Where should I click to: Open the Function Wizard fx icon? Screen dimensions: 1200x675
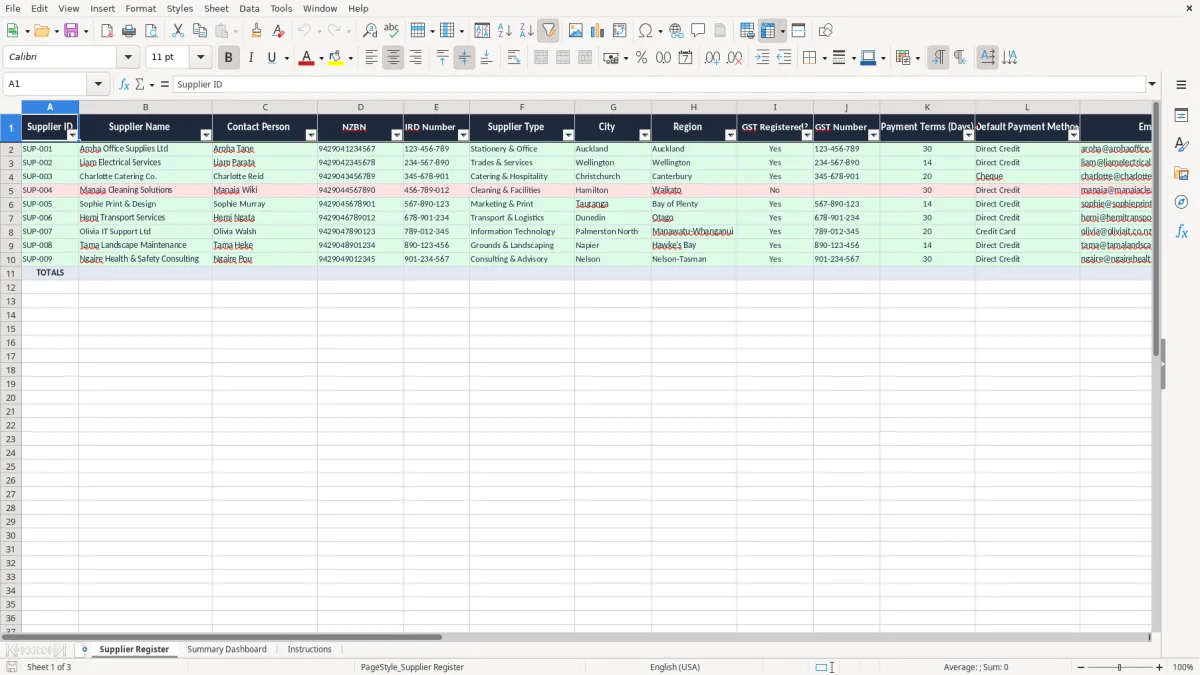(x=124, y=84)
